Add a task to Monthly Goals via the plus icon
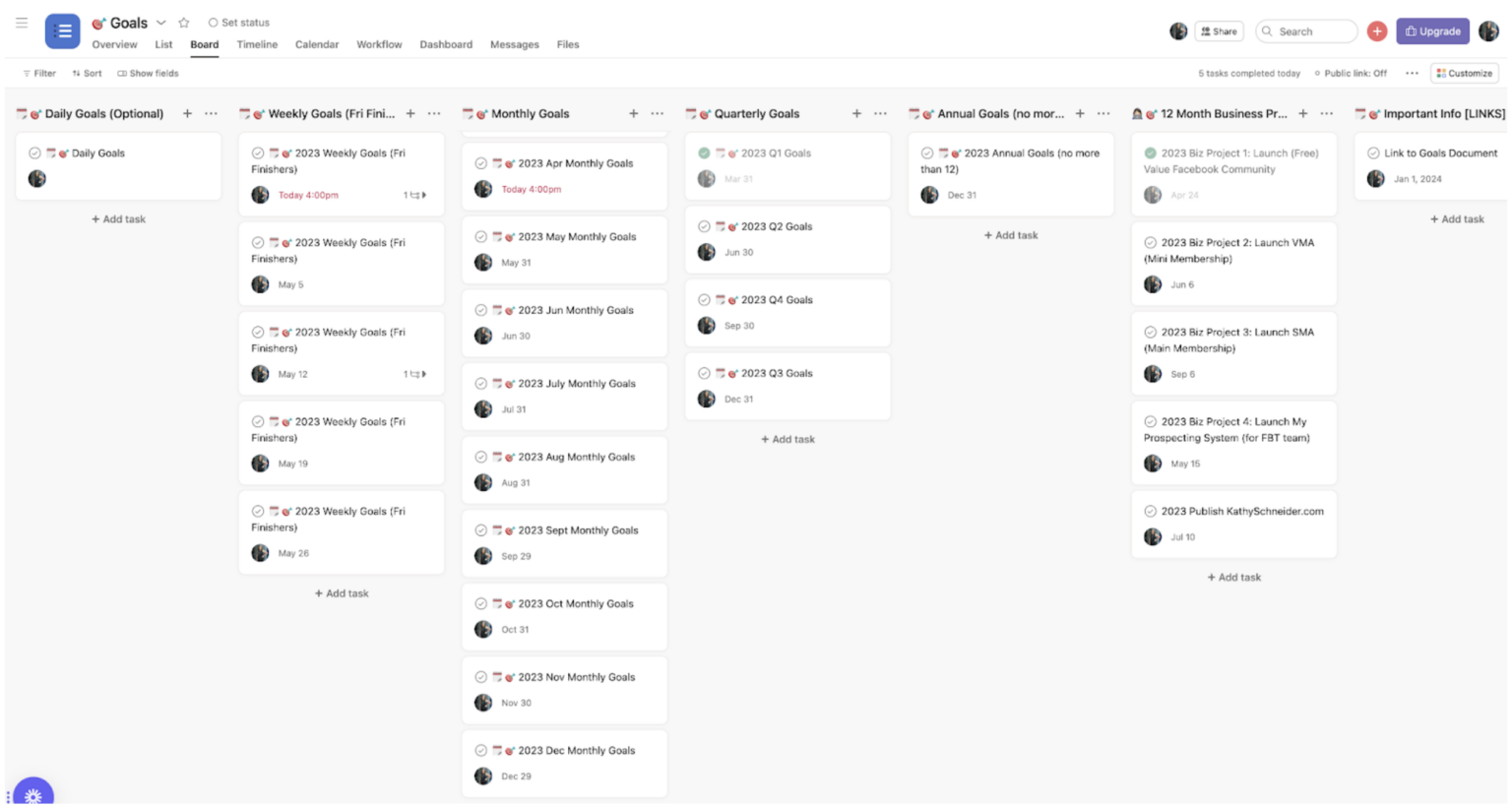Image resolution: width=1512 pixels, height=806 pixels. pyautogui.click(x=634, y=113)
